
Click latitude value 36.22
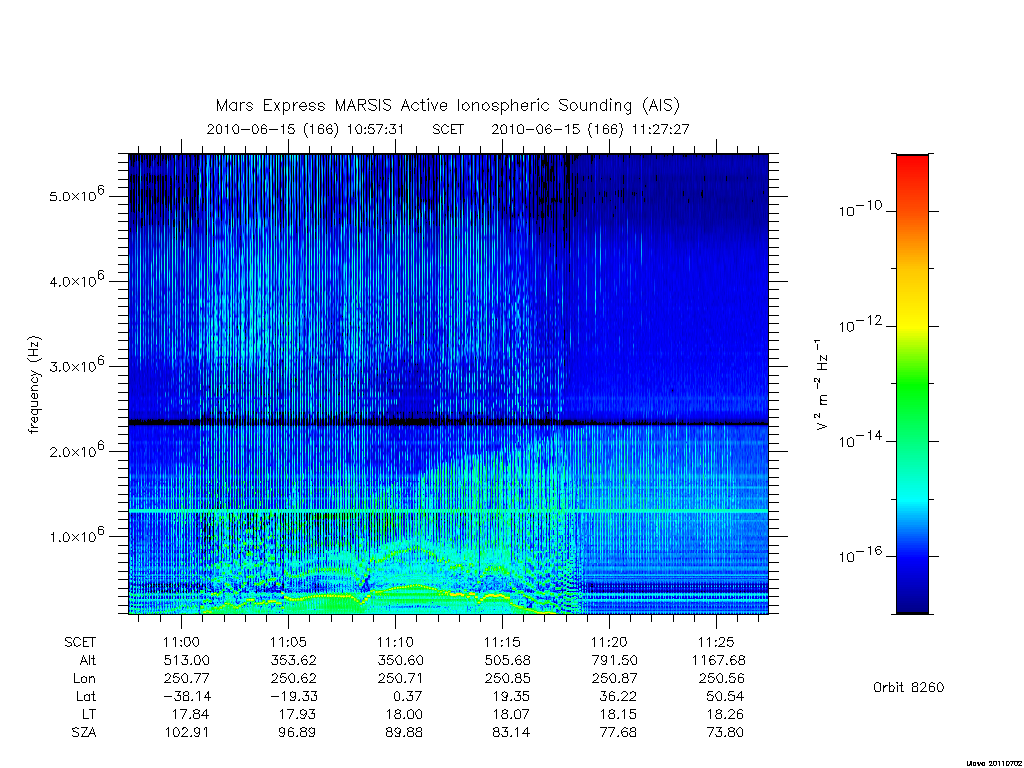(x=618, y=696)
